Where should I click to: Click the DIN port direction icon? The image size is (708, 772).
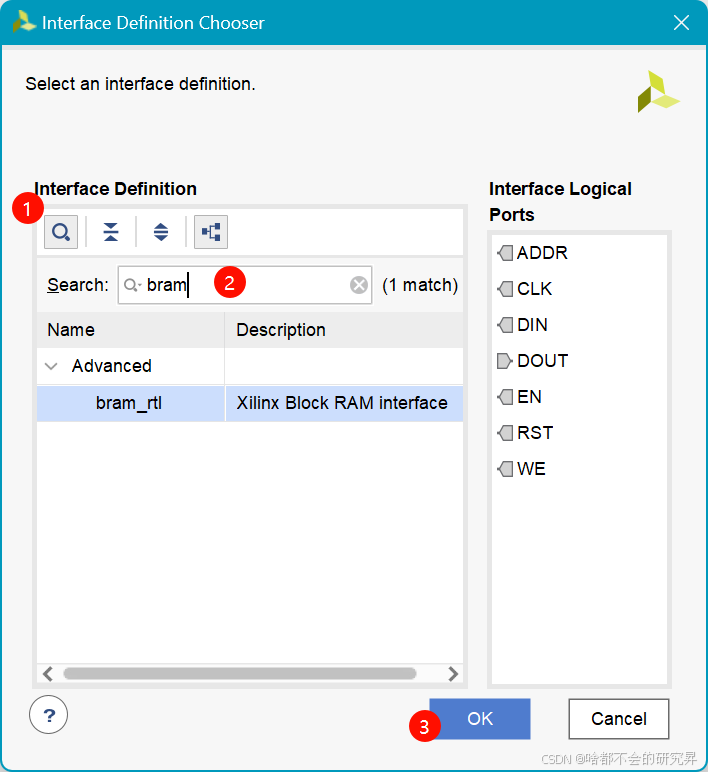pyautogui.click(x=505, y=325)
